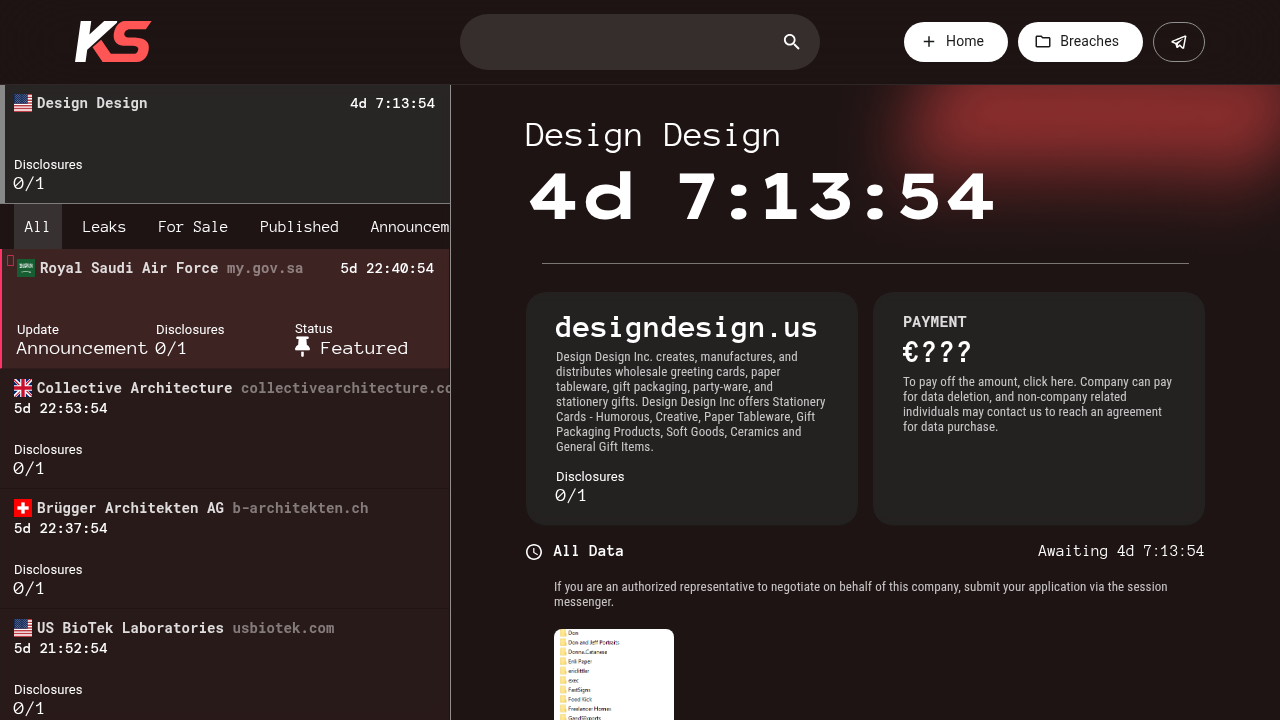Select the All tab
1280x720 pixels.
pos(37,227)
